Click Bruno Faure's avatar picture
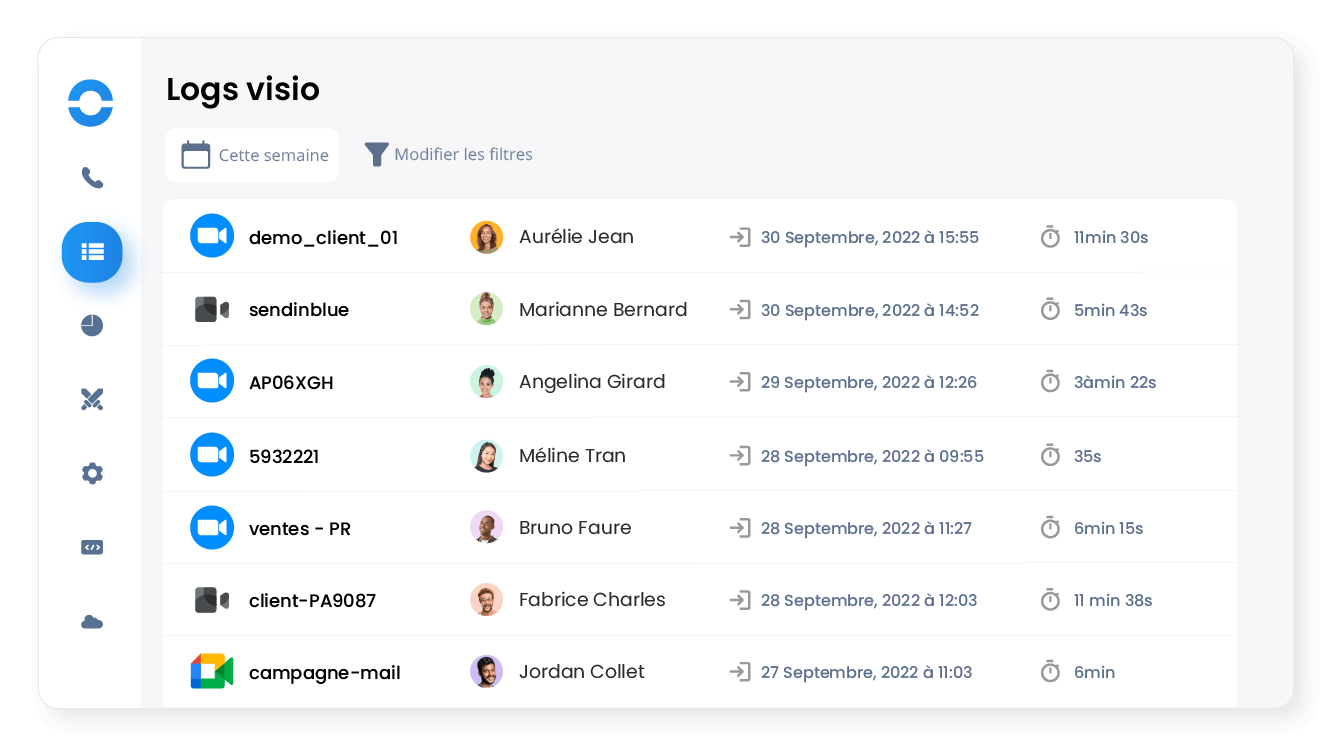This screenshot has height=746, width=1332. (486, 527)
